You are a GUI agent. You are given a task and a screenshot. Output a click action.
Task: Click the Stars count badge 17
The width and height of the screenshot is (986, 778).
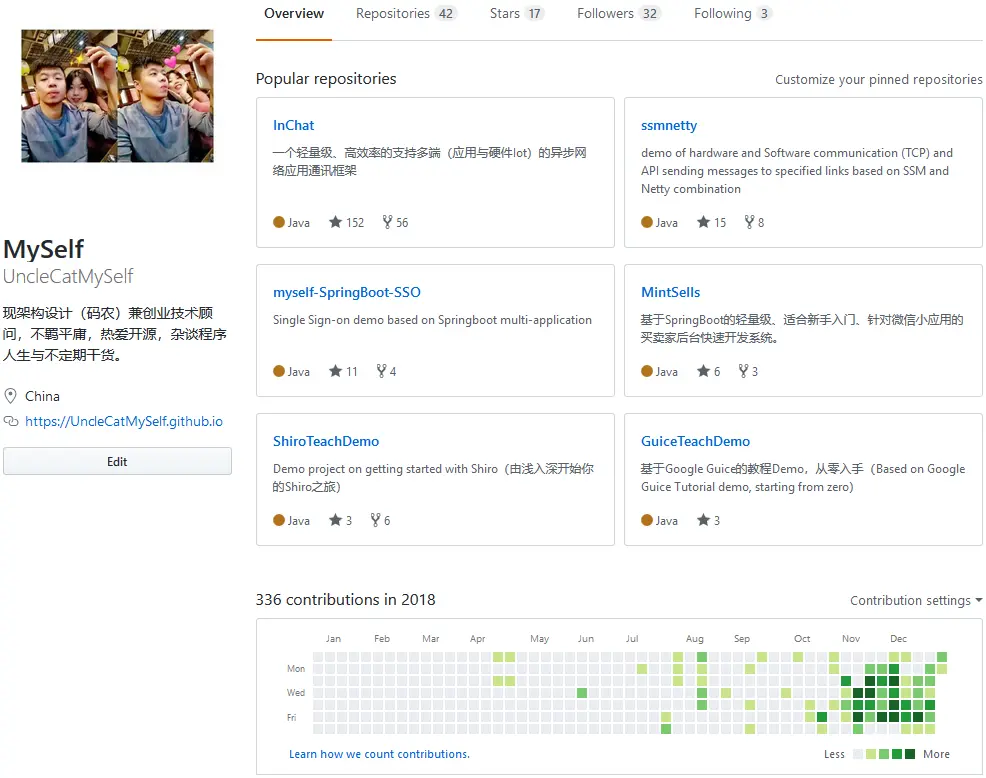coord(535,14)
